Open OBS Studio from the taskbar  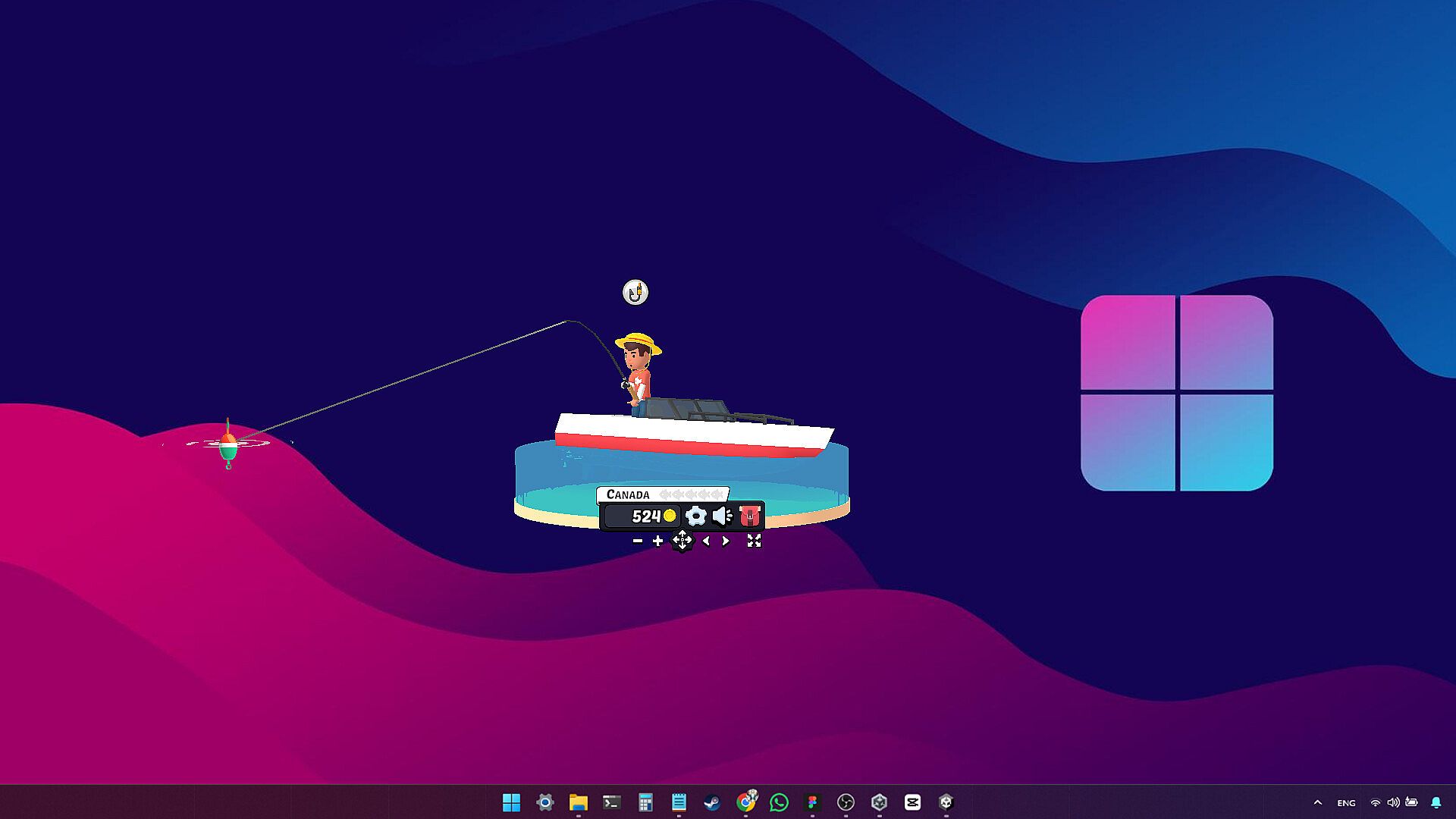click(x=846, y=802)
